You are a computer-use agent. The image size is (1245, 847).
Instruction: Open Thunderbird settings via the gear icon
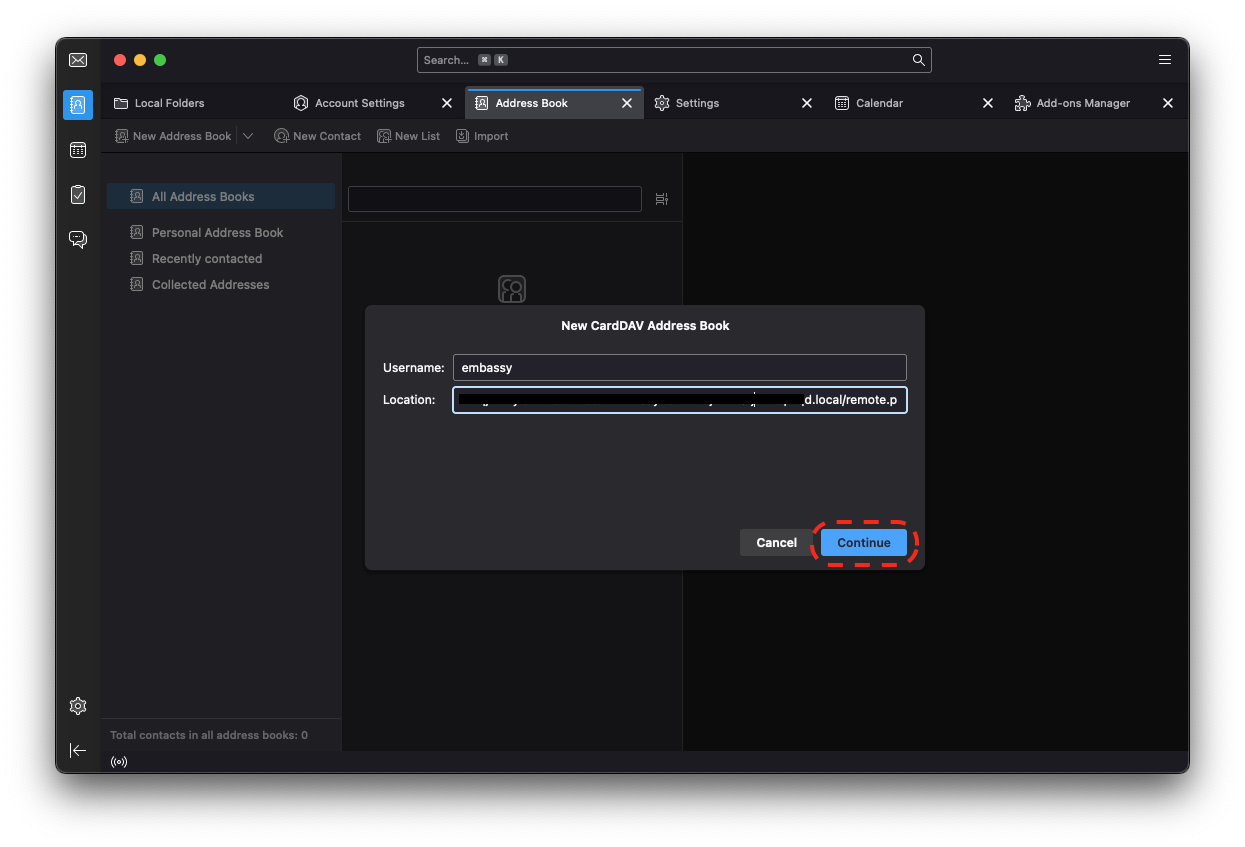tap(77, 705)
